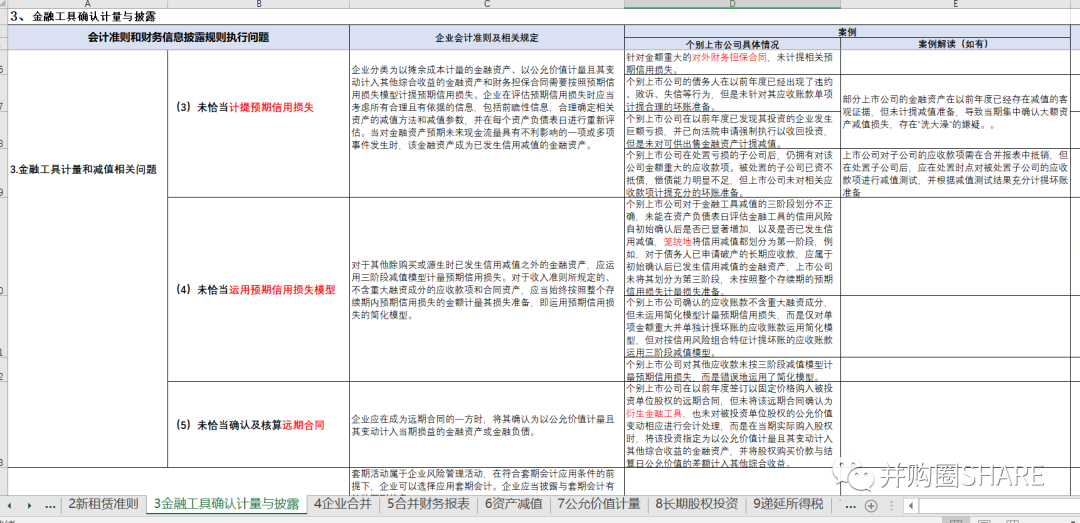Select the 案例 header cell
1080x523 pixels.
(x=847, y=32)
